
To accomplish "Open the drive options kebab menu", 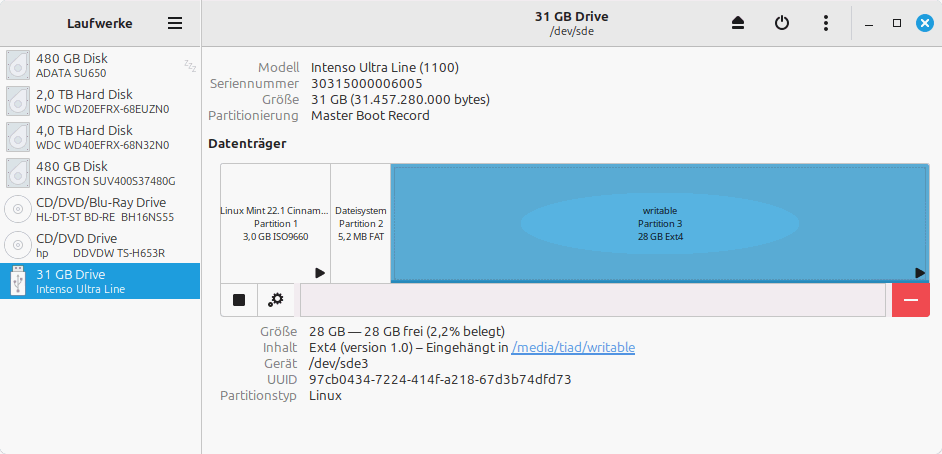I will tap(825, 23).
